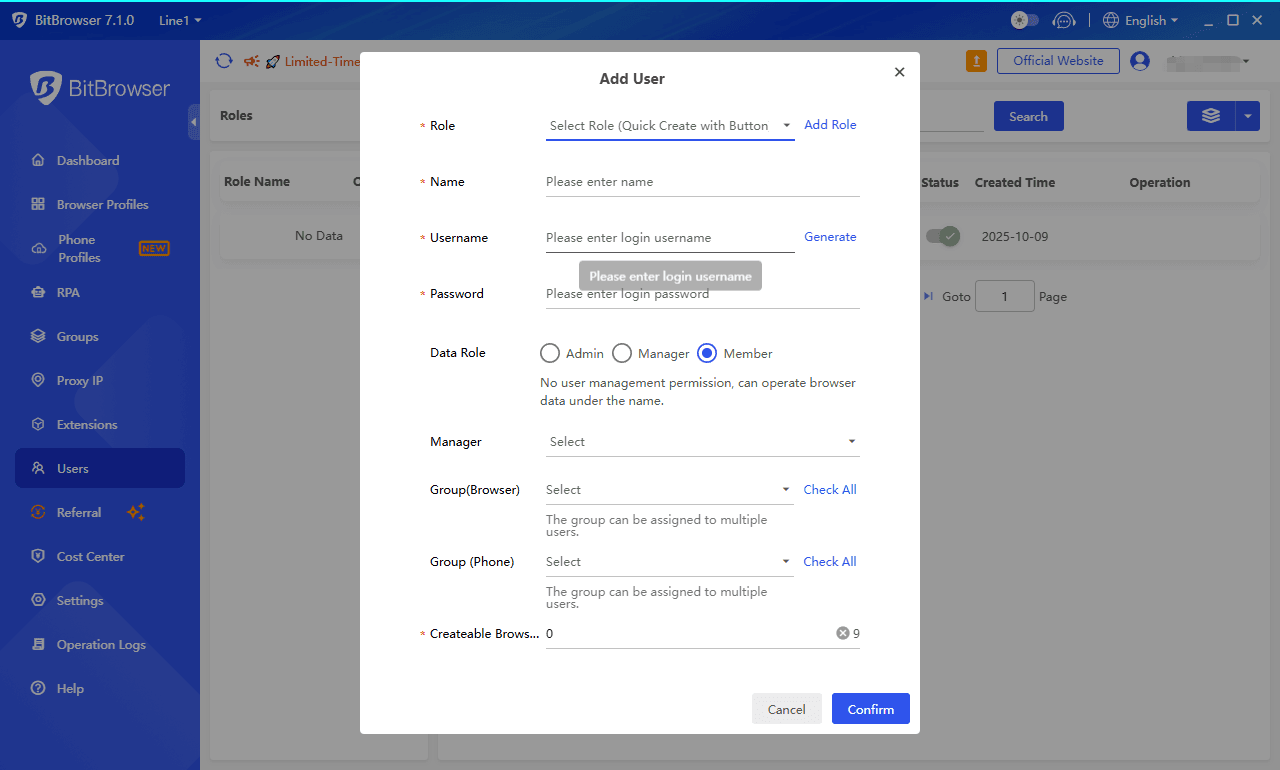Navigate to Browser Profiles in the sidebar

pyautogui.click(x=96, y=204)
